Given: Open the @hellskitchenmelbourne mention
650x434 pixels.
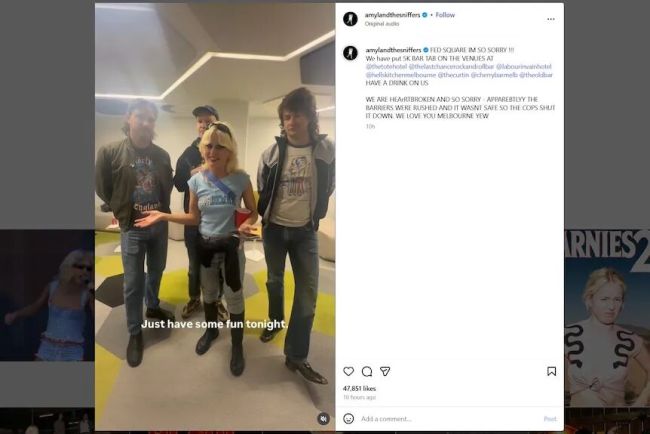Looking at the screenshot, I should tap(400, 75).
